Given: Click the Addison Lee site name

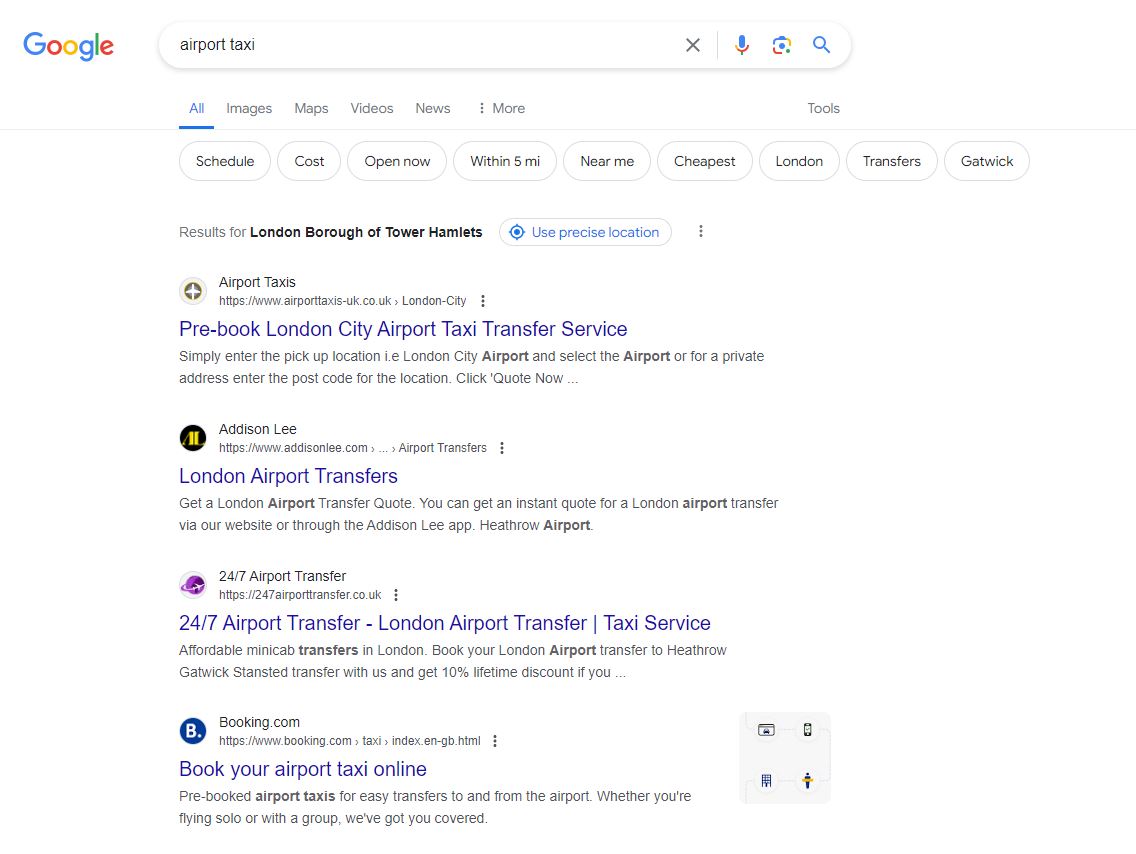Looking at the screenshot, I should tap(258, 430).
